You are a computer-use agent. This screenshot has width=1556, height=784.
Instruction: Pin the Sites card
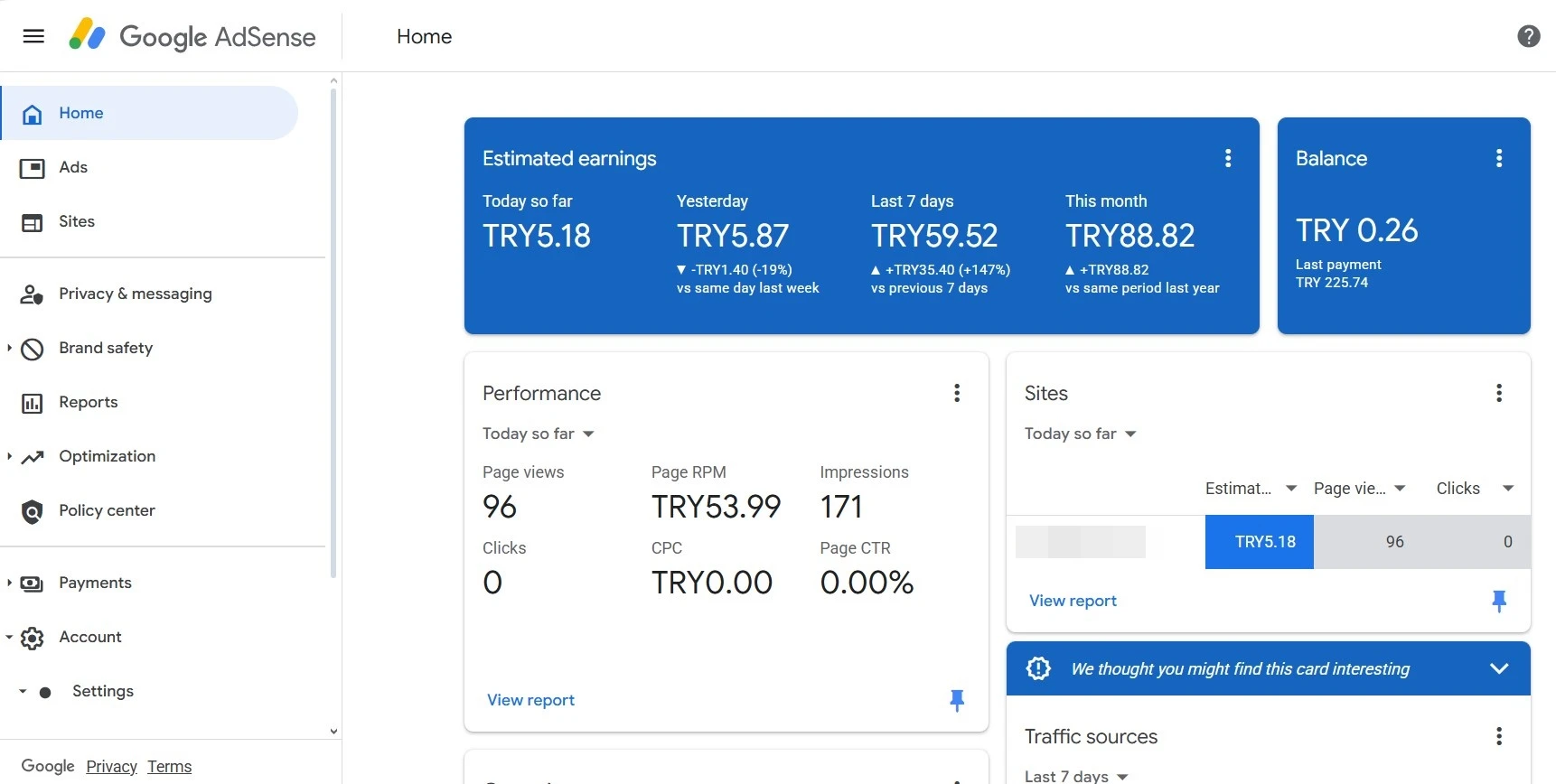coord(1499,601)
